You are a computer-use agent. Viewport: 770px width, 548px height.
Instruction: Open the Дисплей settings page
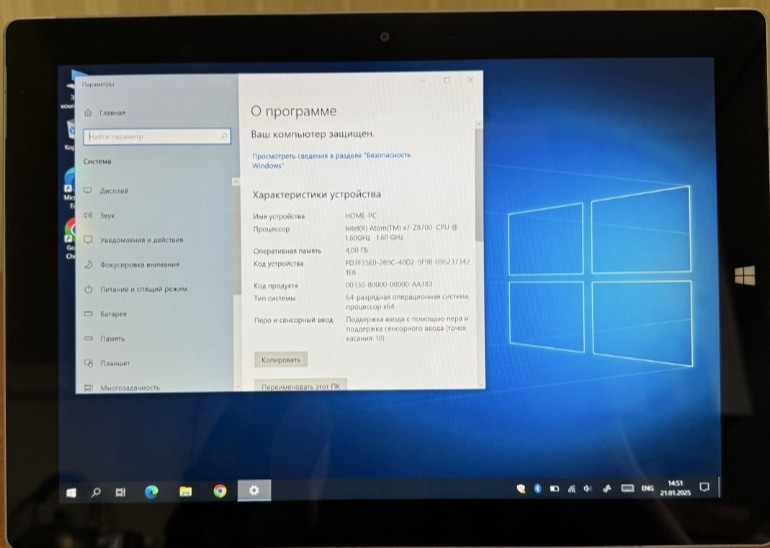107,191
